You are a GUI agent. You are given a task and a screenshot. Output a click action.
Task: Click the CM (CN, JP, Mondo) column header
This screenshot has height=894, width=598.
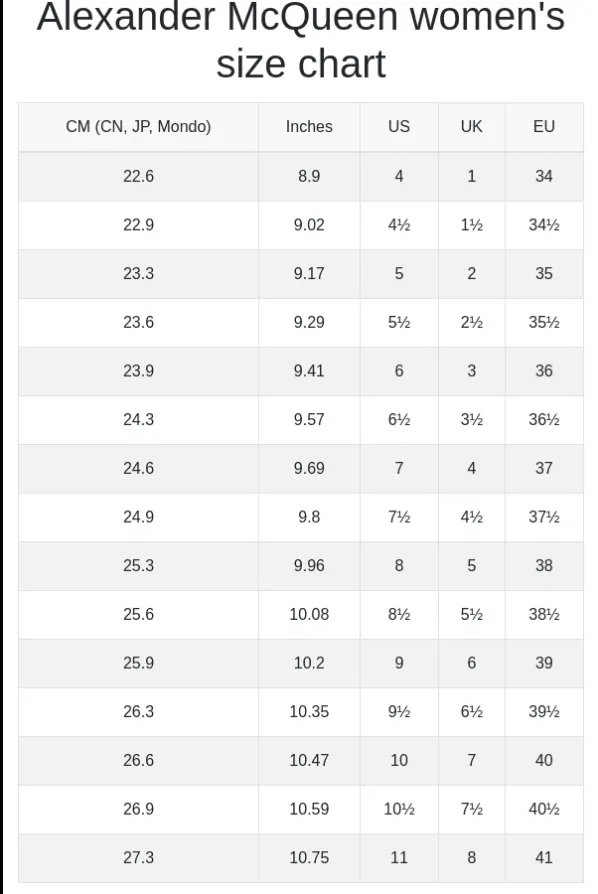click(139, 127)
